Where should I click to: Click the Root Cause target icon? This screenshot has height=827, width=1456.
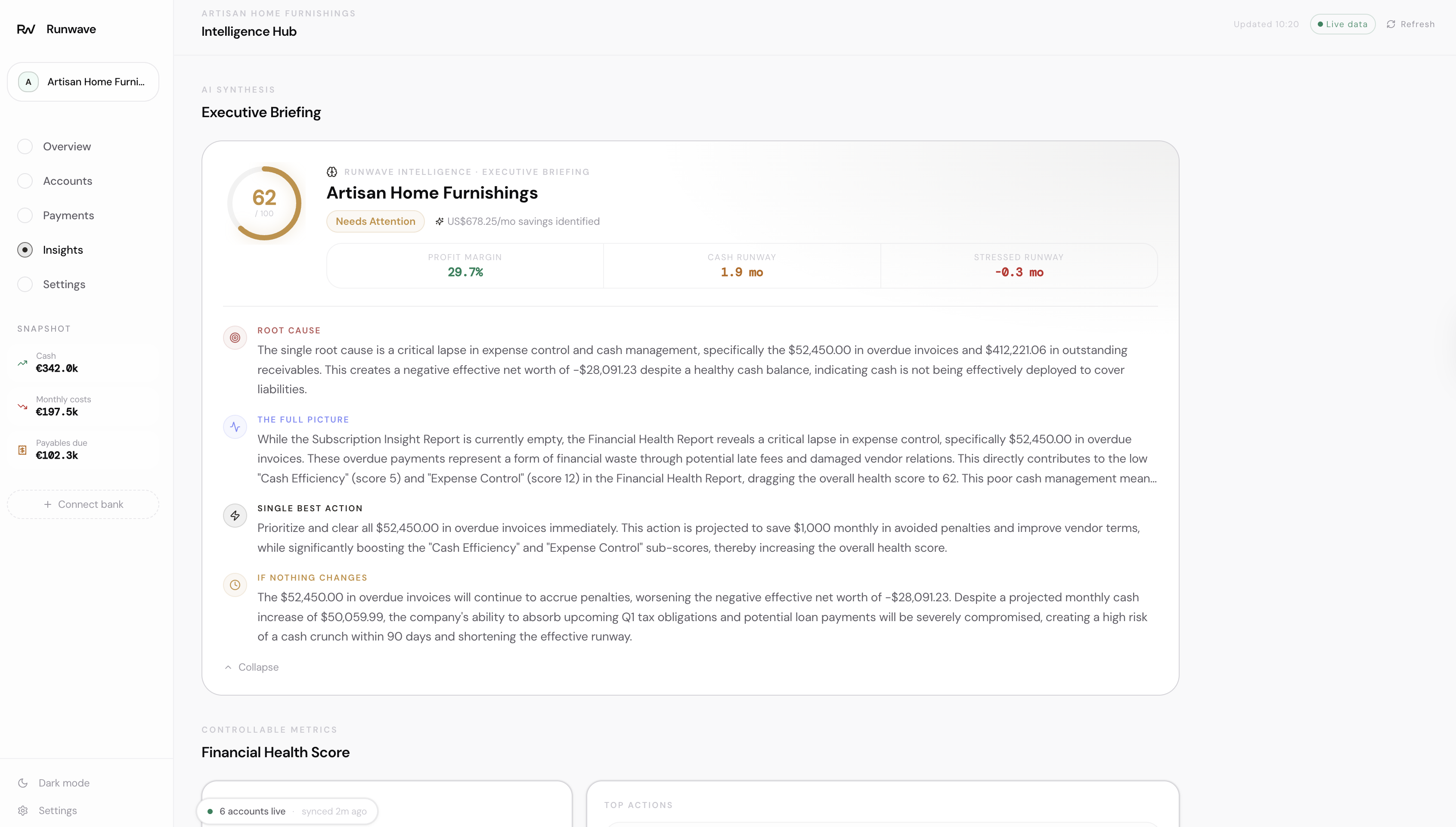[235, 338]
